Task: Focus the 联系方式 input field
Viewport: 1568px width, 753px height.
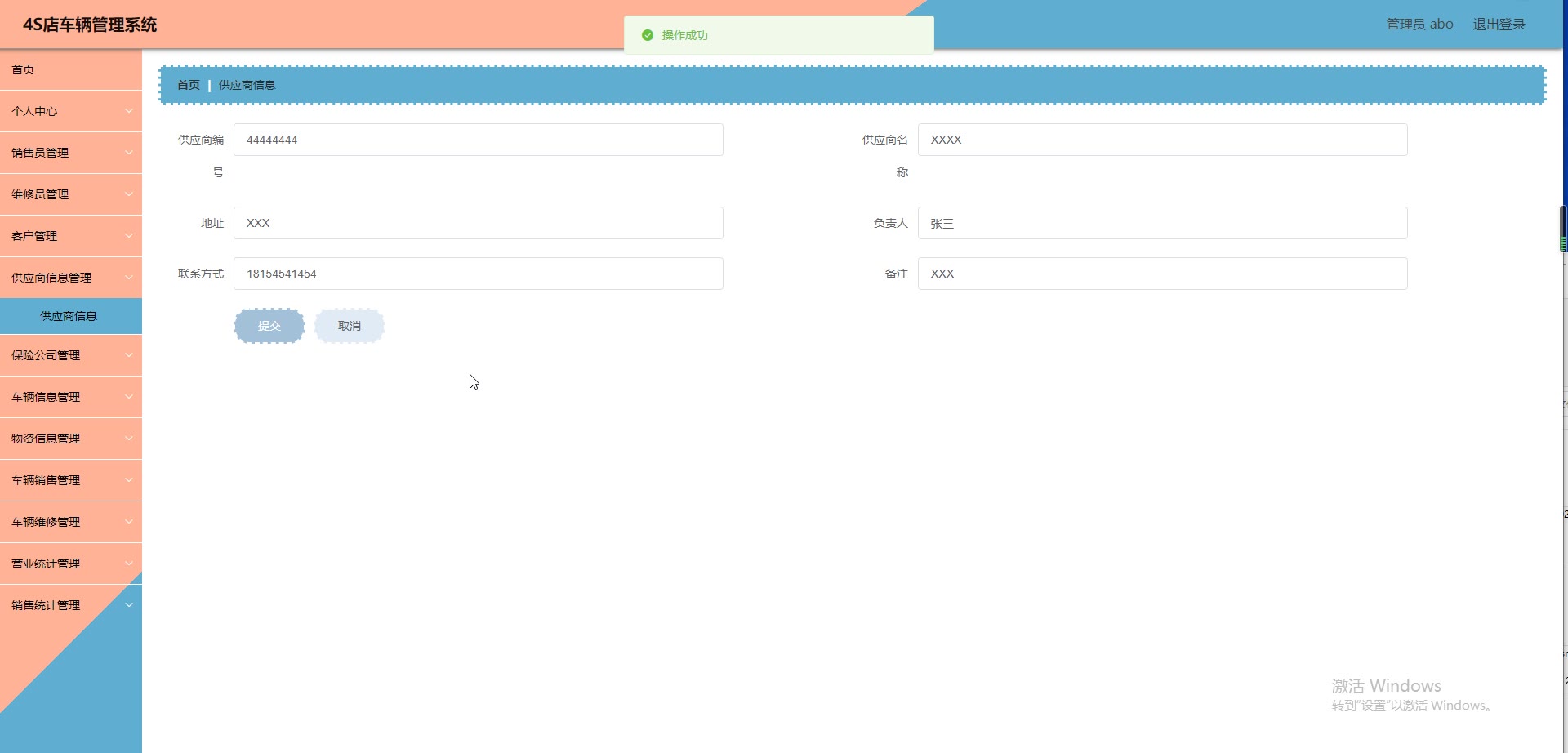Action: pyautogui.click(x=479, y=274)
